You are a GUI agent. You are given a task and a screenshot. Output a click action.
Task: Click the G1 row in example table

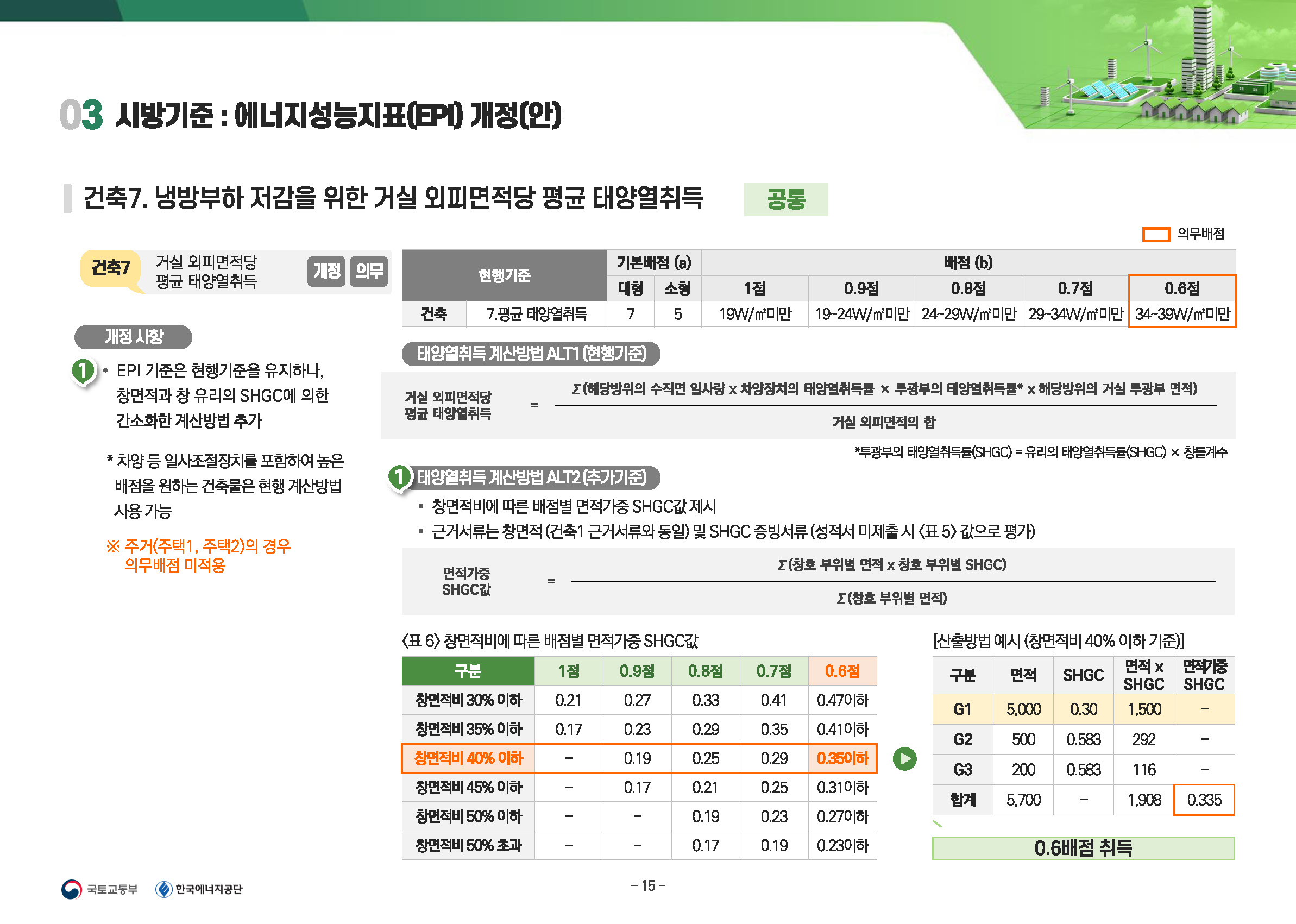[962, 709]
